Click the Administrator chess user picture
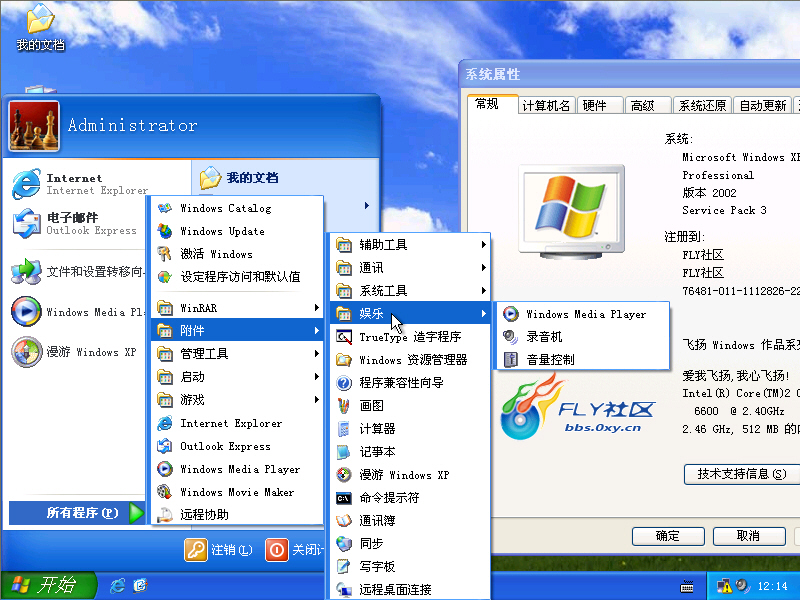Image resolution: width=800 pixels, height=600 pixels. 34,126
